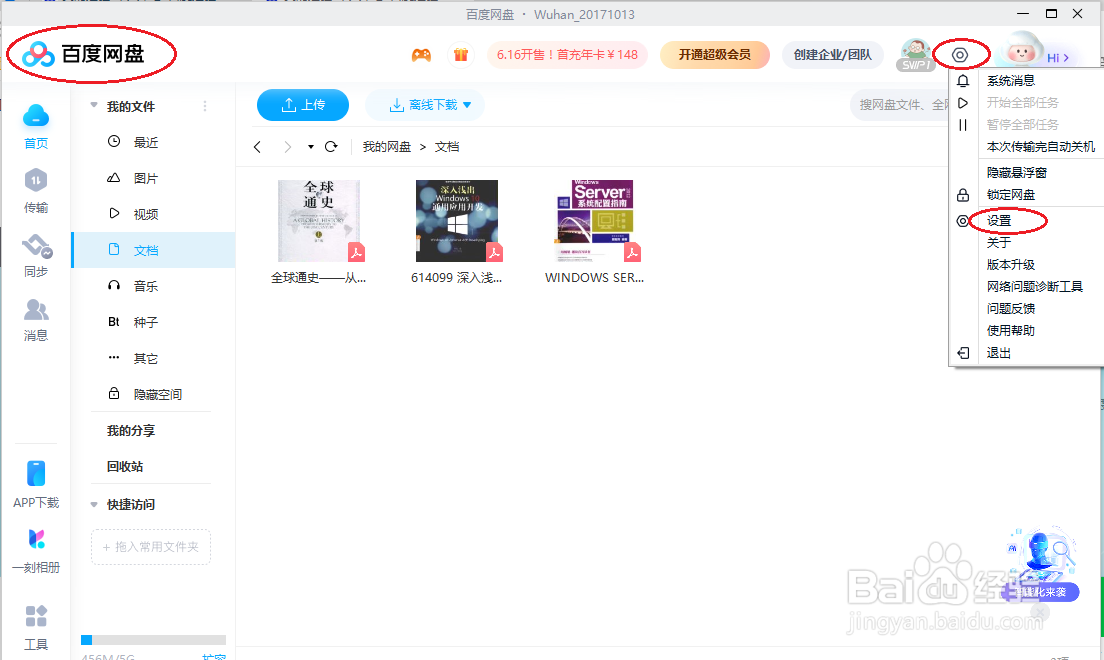Screen dimensions: 1104x660
Task: Click the 搜网盘文件 search field
Action: point(901,105)
